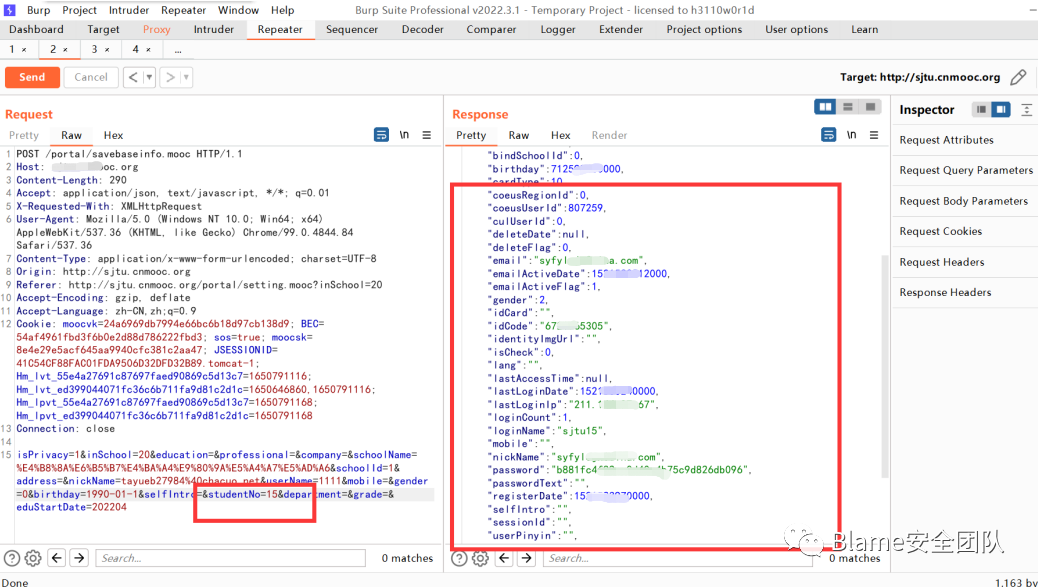1038x587 pixels.
Task: Switch to the Logger tab
Action: point(557,29)
